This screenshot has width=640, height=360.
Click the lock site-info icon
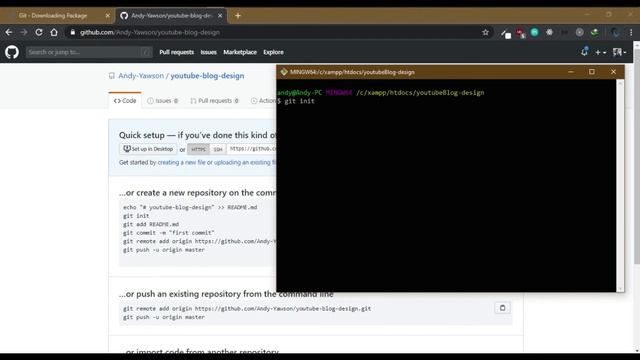tap(73, 32)
